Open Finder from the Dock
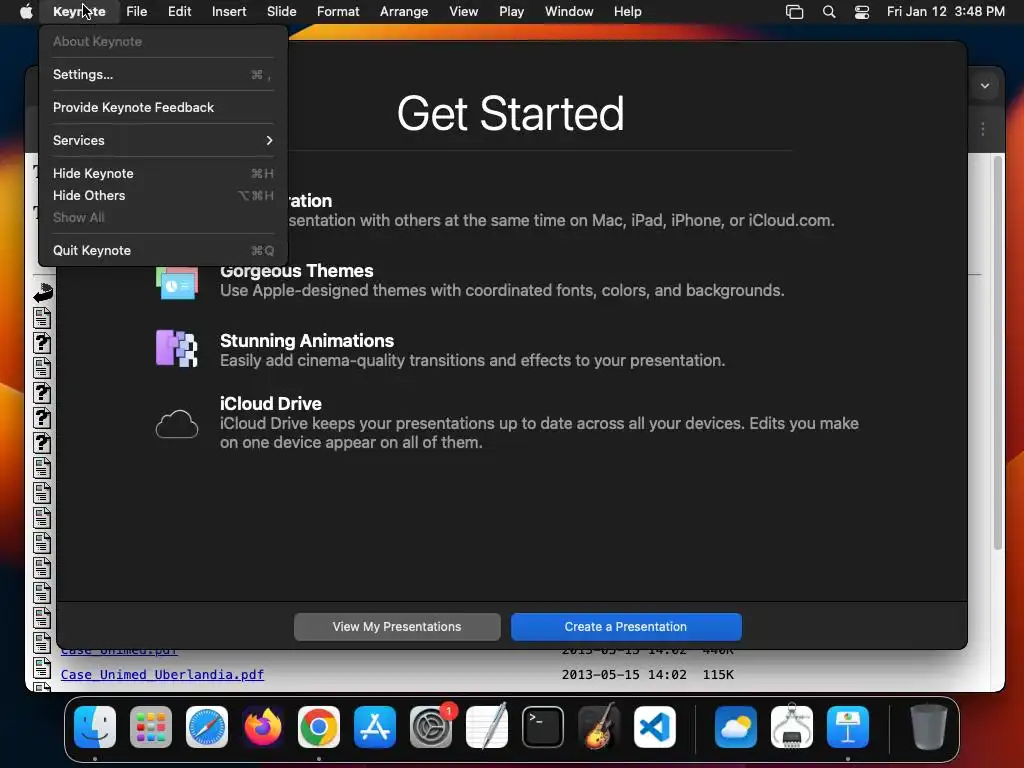This screenshot has width=1024, height=768. tap(95, 727)
